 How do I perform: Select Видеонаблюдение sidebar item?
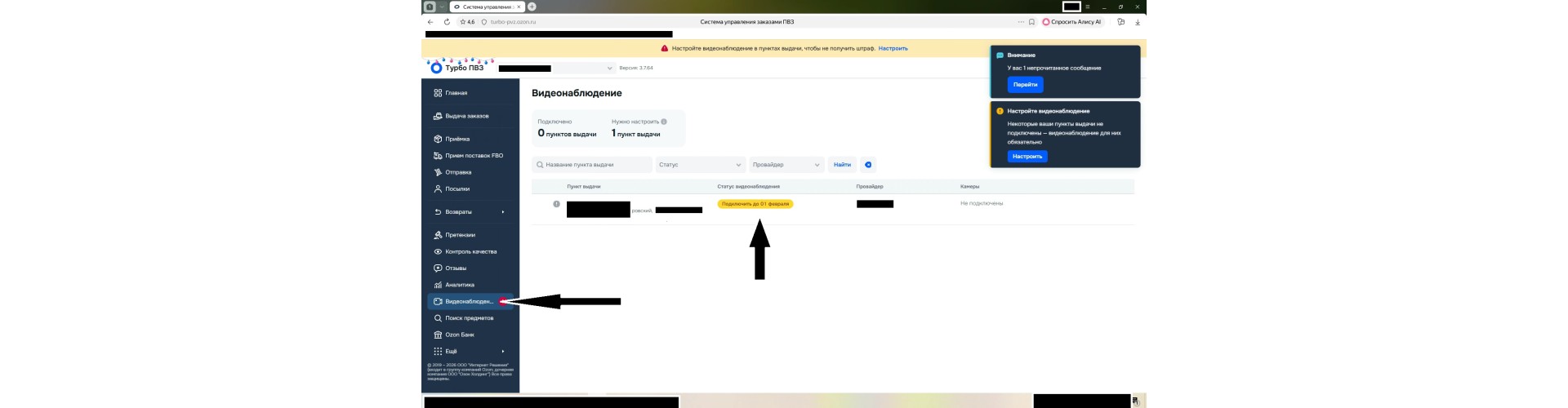[x=470, y=301]
